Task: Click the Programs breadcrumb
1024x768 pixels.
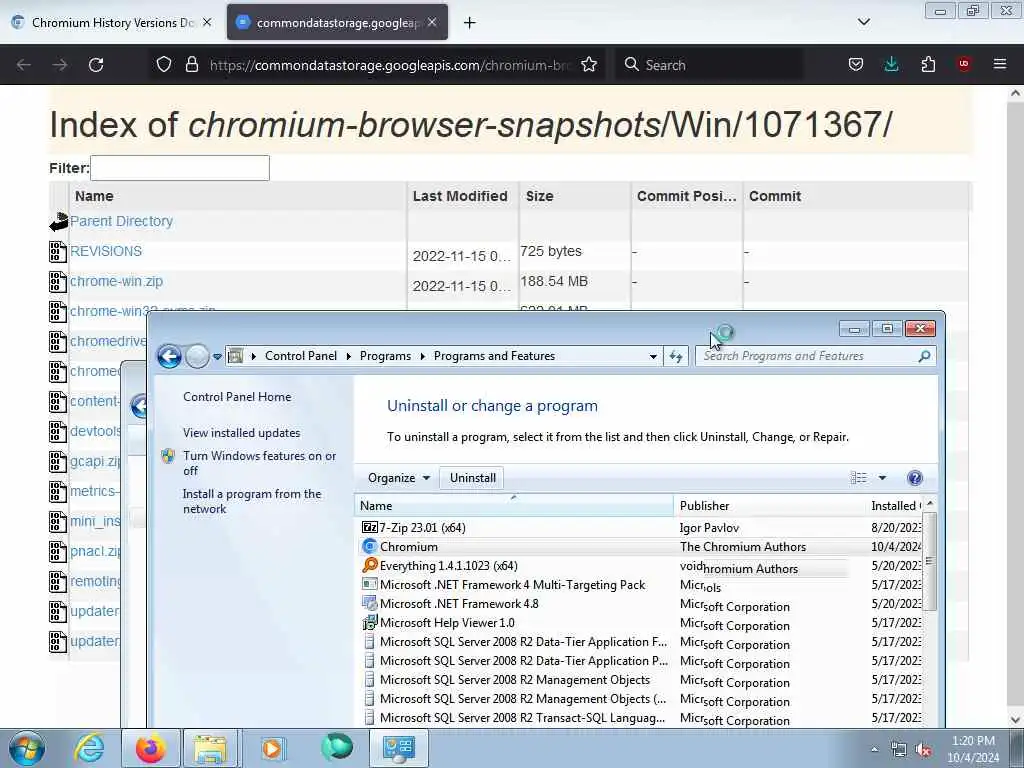Action: click(x=385, y=356)
